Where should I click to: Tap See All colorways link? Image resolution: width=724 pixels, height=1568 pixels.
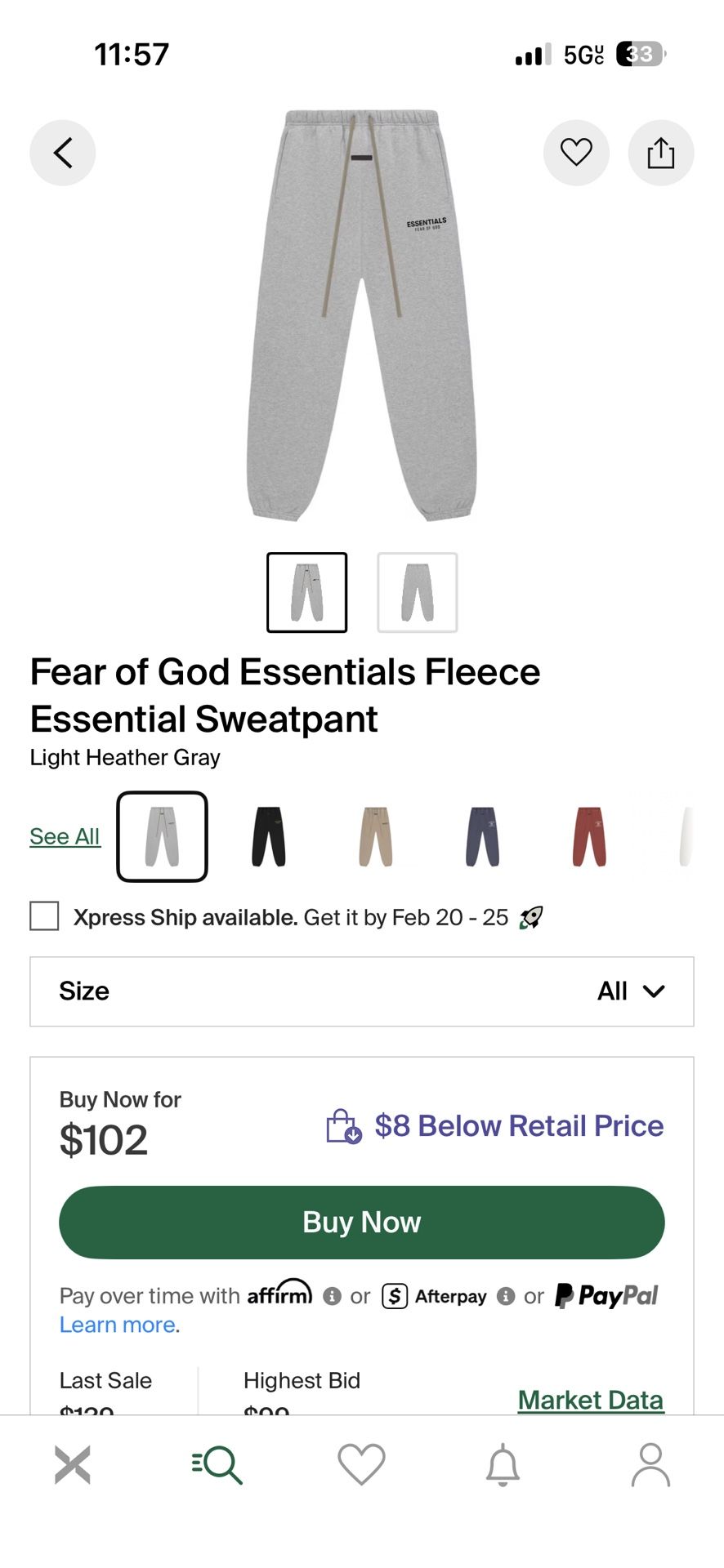[65, 836]
